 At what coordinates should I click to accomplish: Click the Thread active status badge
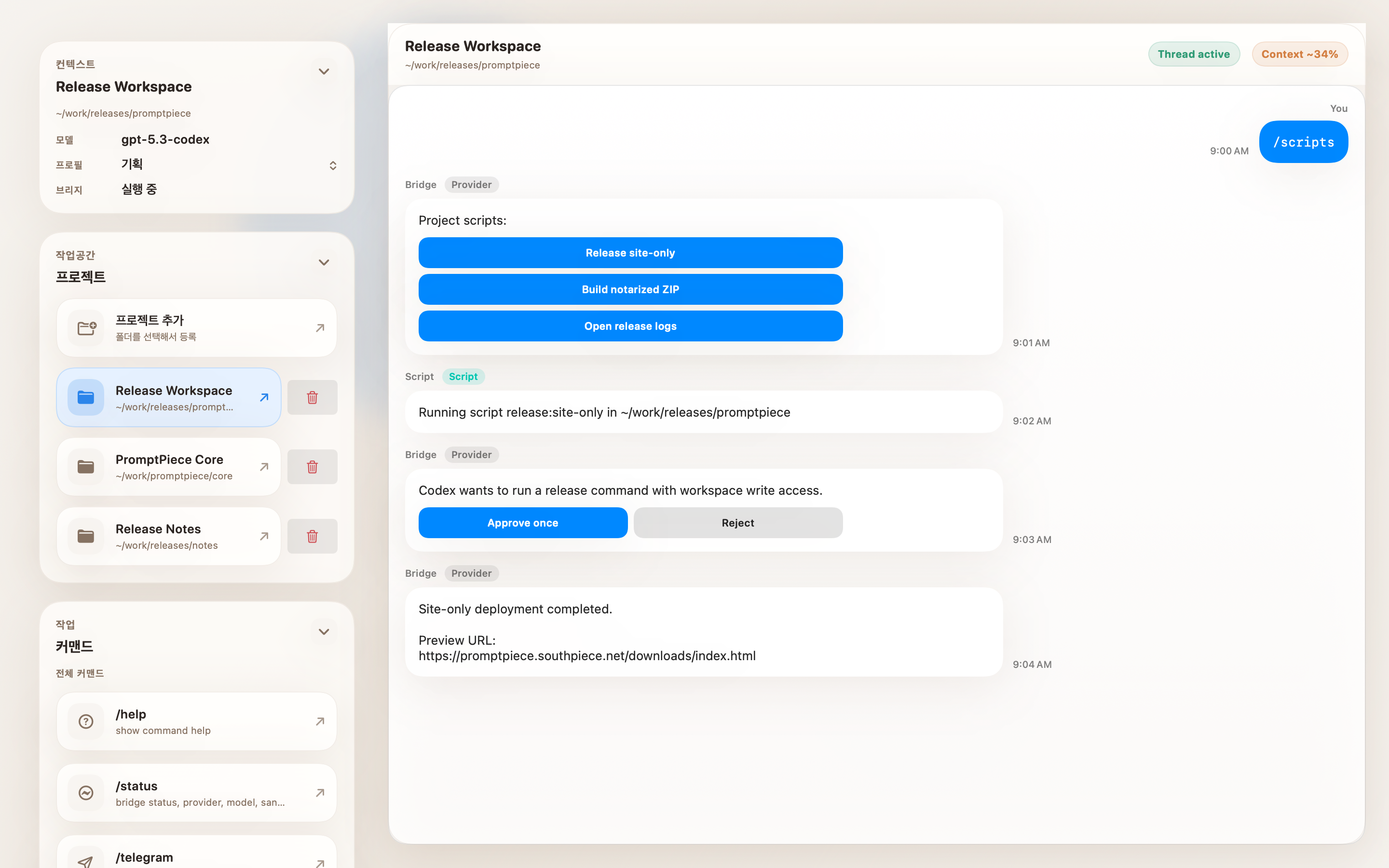[x=1194, y=54]
